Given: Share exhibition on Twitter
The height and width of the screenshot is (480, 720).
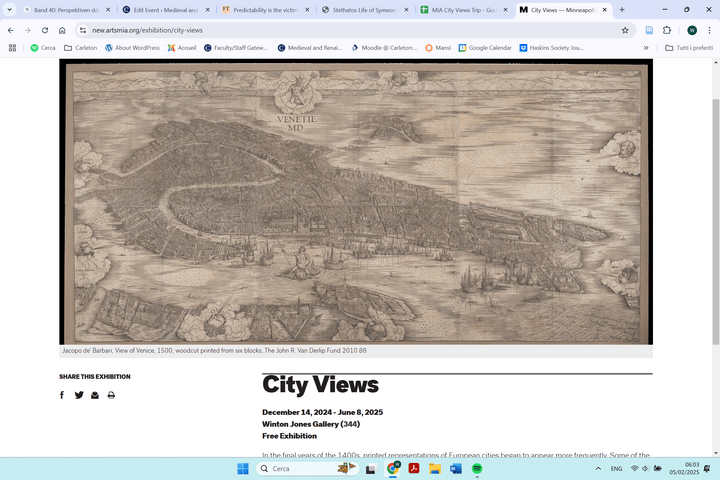Looking at the screenshot, I should click(x=79, y=395).
